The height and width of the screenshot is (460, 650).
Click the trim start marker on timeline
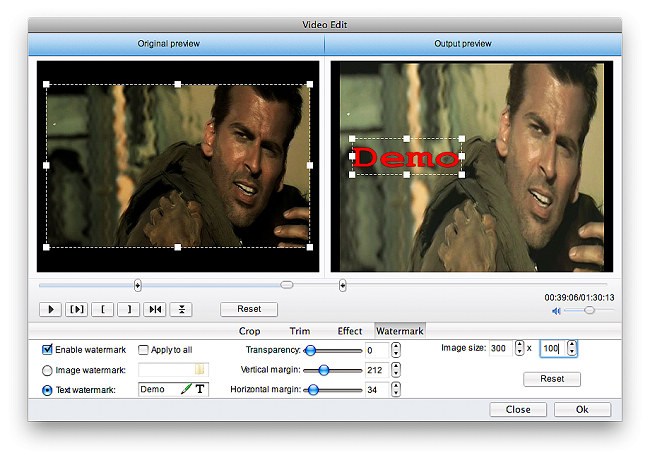(x=138, y=285)
